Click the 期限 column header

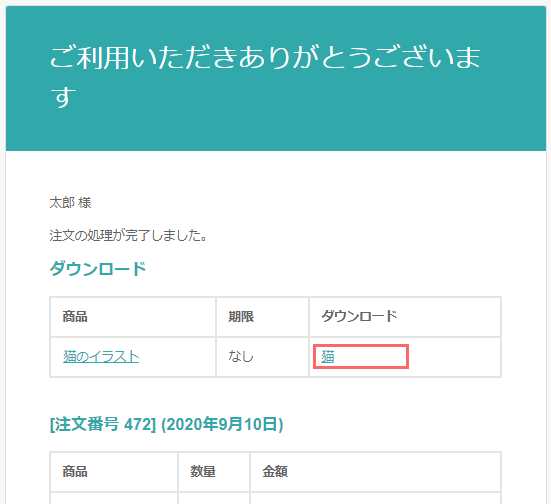[241, 316]
